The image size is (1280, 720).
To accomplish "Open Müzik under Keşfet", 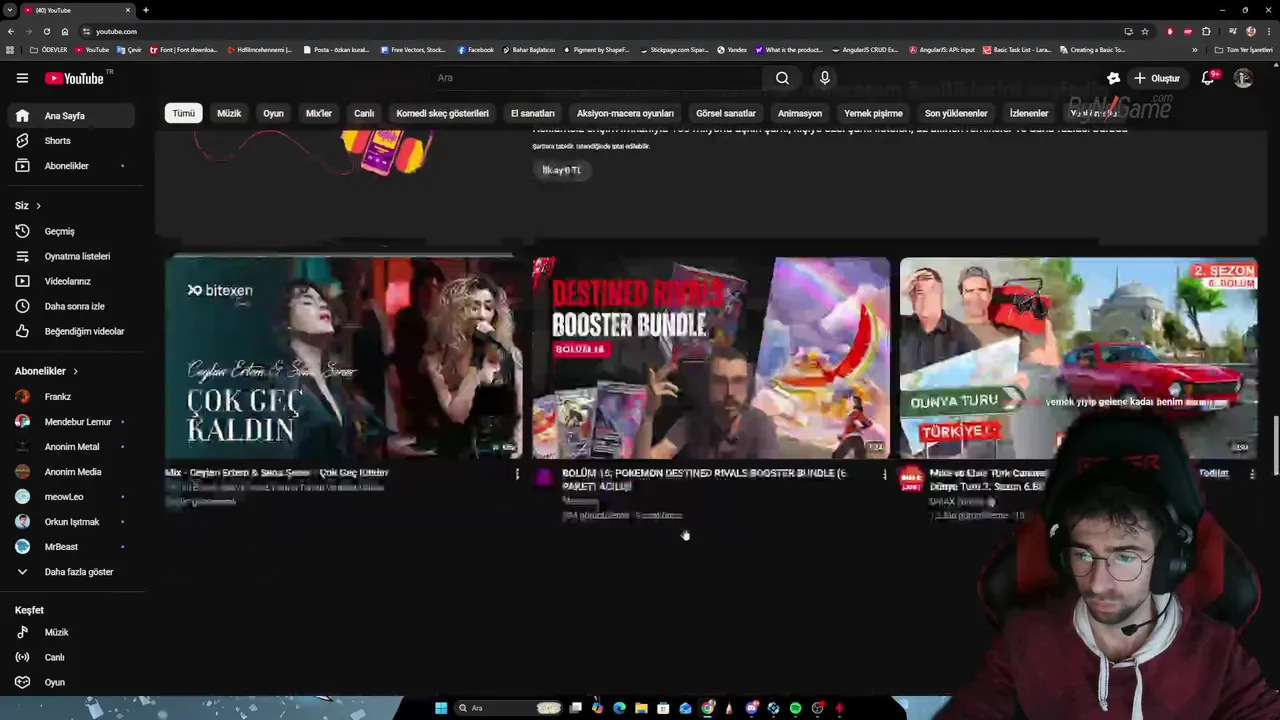I will click(70, 632).
